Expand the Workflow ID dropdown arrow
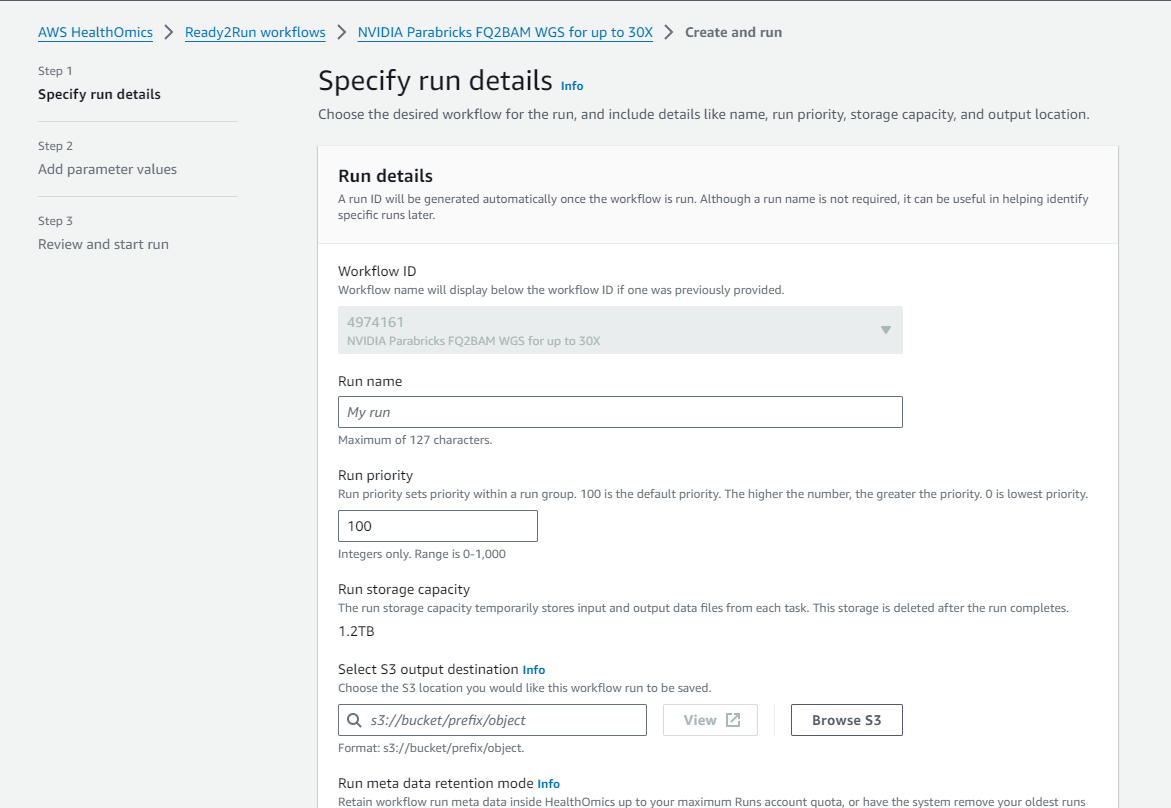This screenshot has width=1171, height=808. tap(885, 330)
